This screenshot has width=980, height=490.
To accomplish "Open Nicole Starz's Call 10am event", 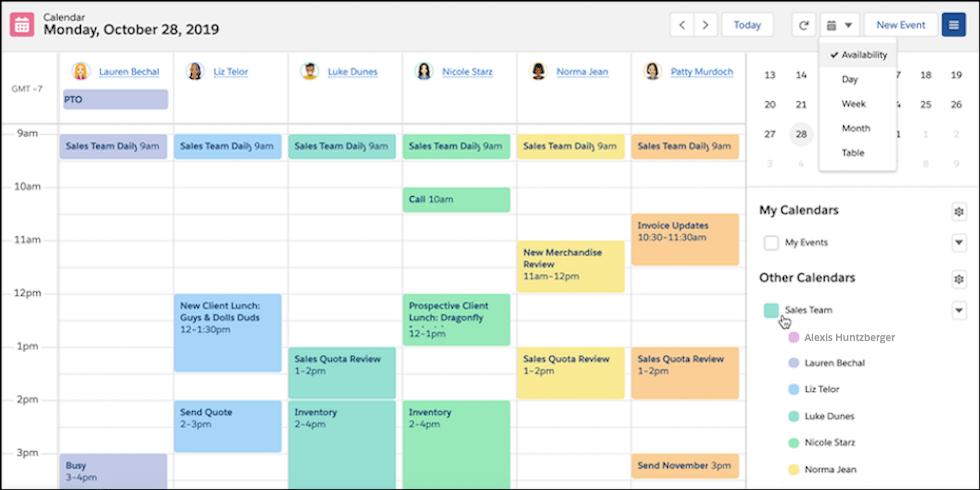I will pyautogui.click(x=456, y=200).
